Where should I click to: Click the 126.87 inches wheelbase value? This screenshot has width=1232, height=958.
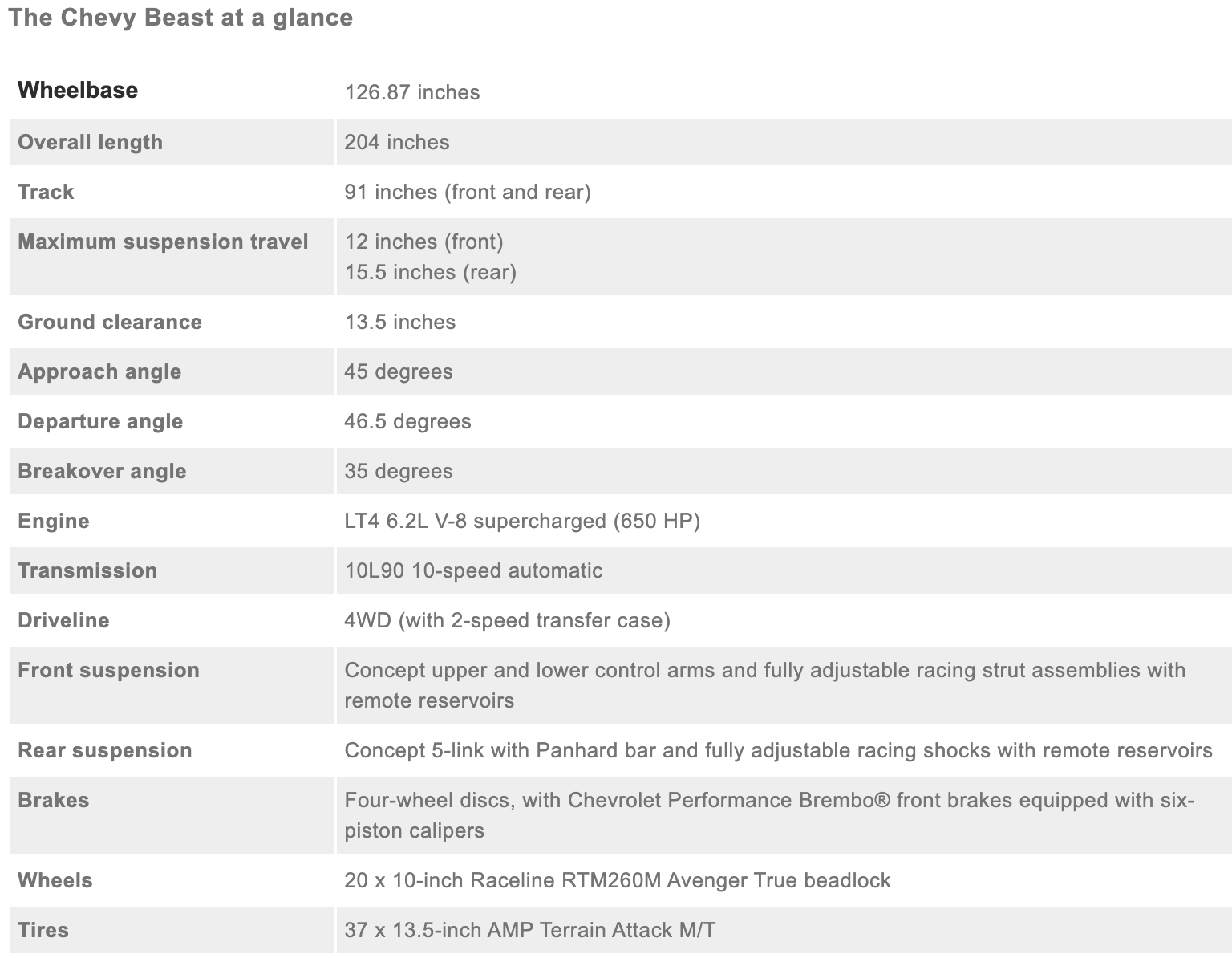point(412,92)
